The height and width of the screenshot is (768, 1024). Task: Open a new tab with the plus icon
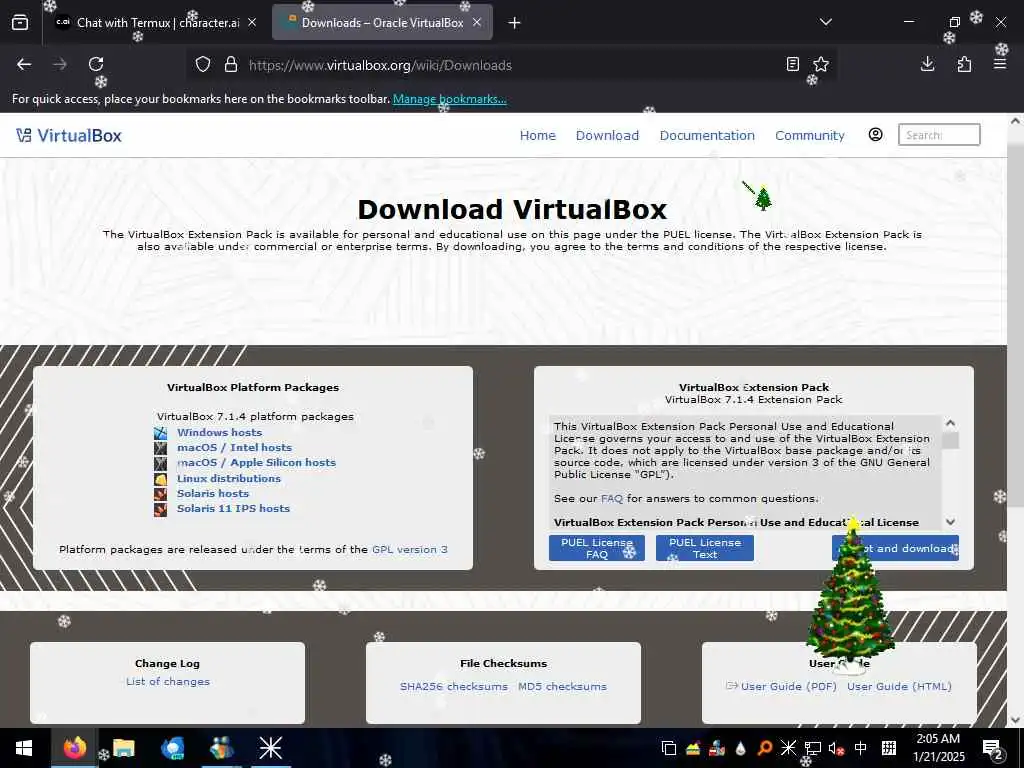(515, 23)
